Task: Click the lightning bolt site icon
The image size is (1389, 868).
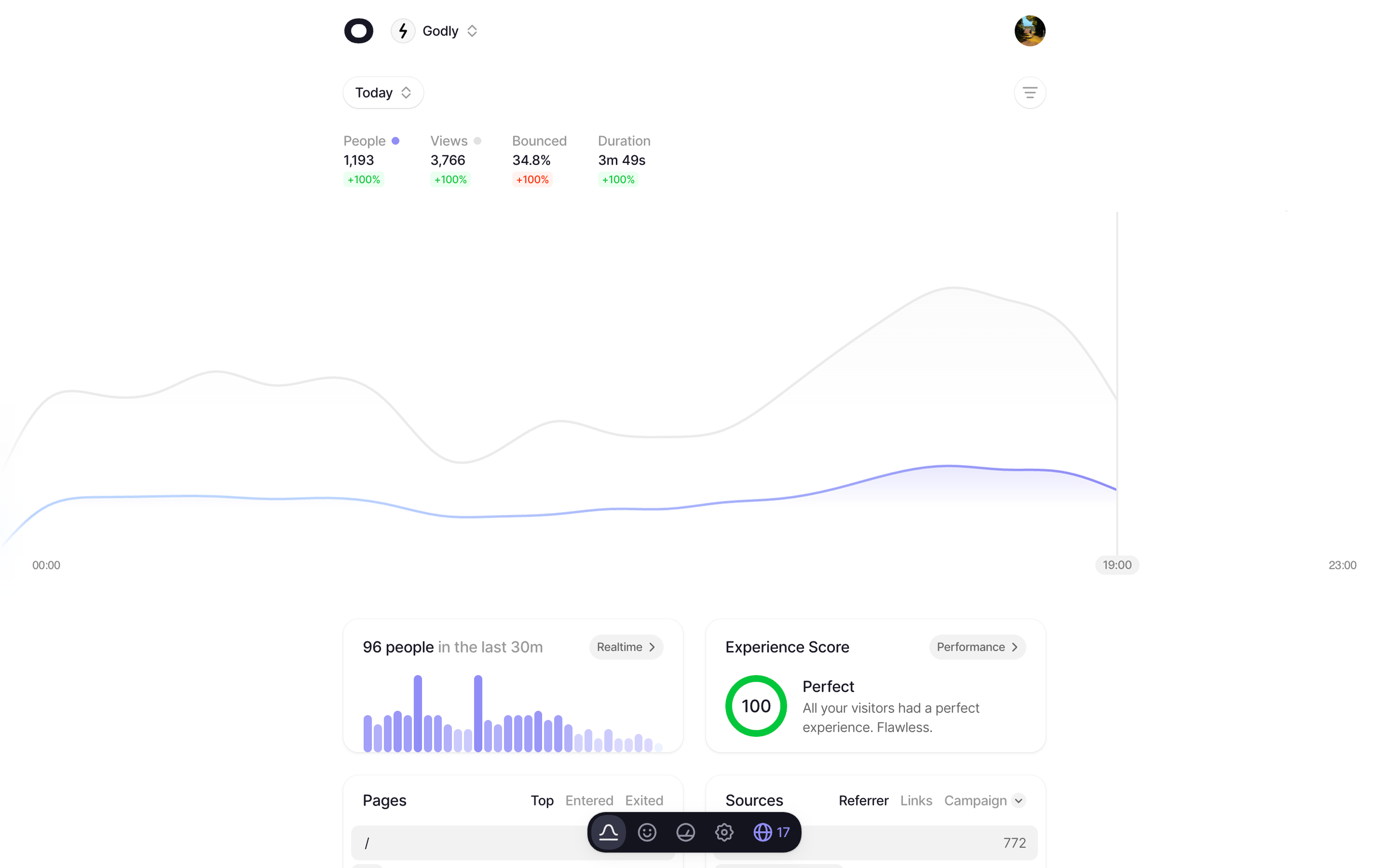Action: click(403, 31)
